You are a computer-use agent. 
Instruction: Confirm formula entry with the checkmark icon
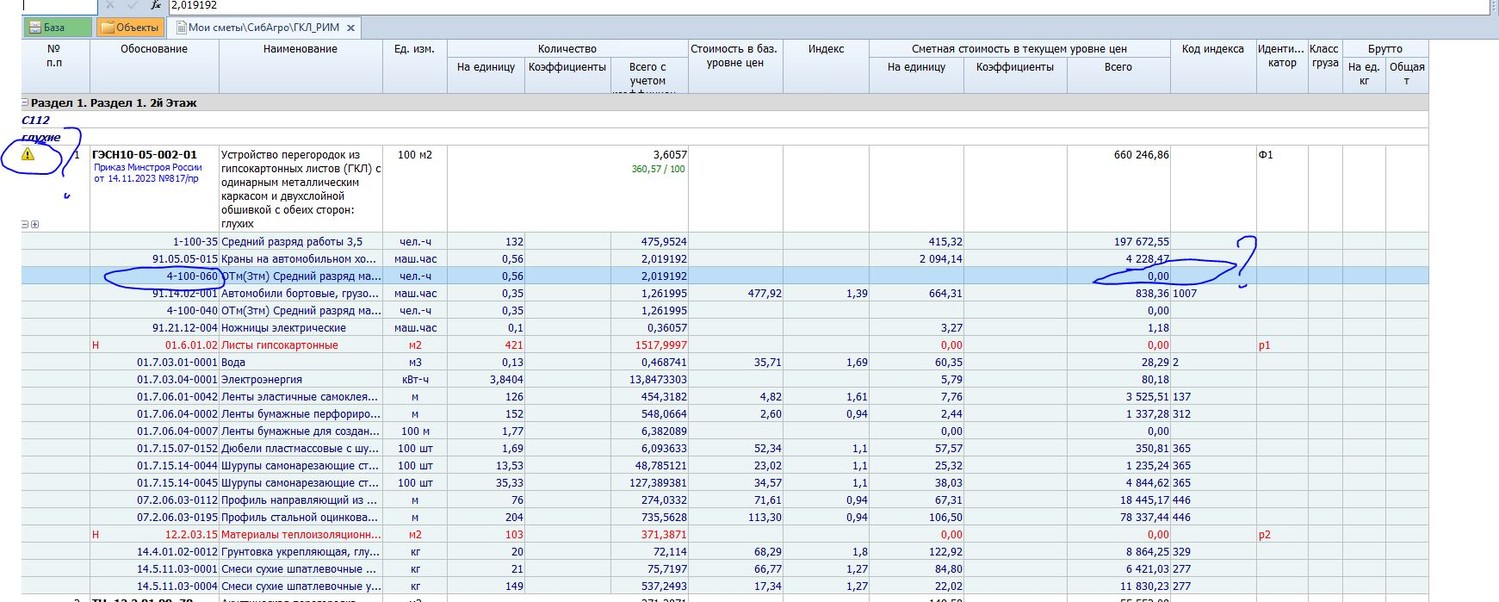132,6
